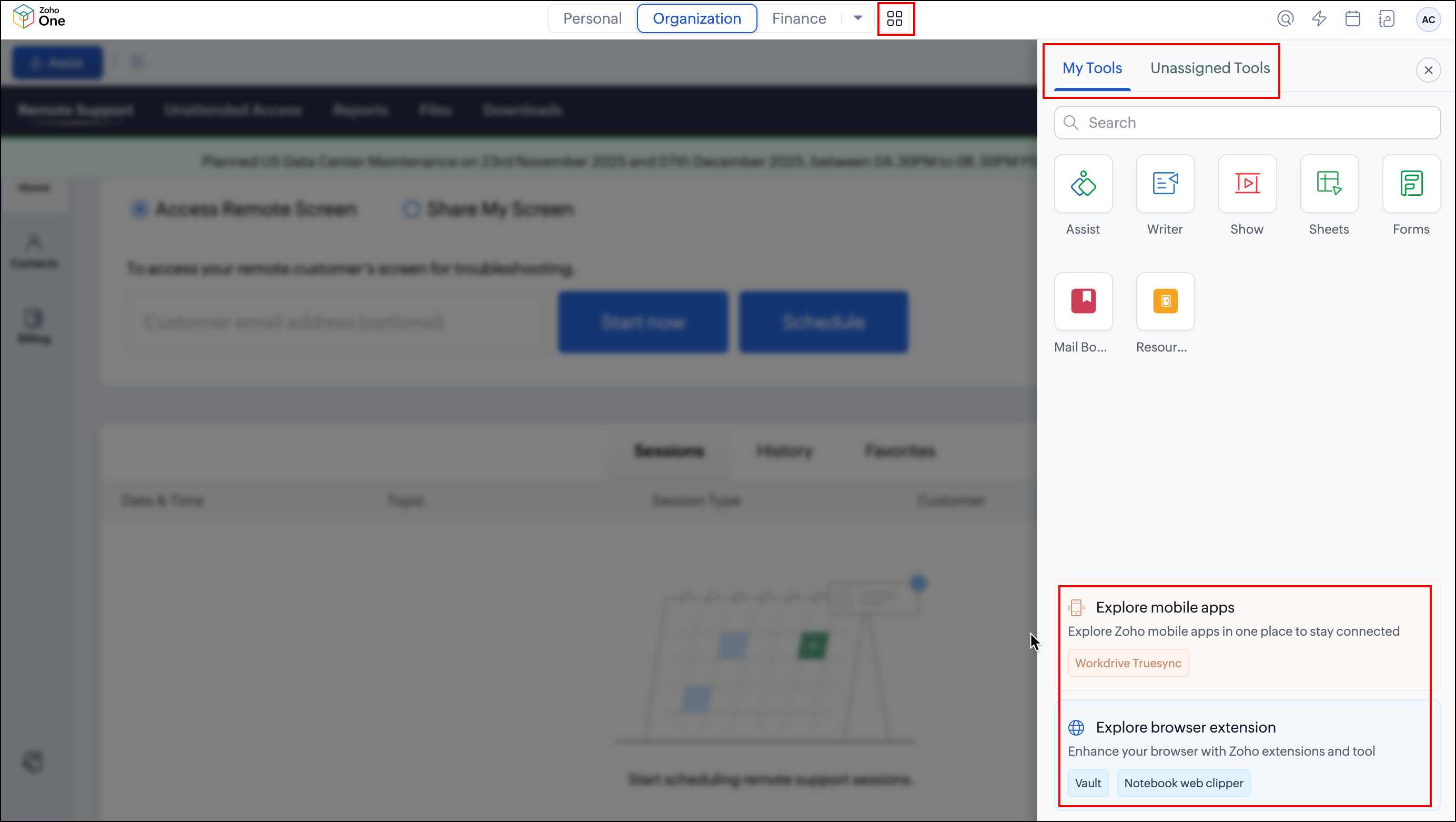Expand the spaces dropdown arrow after Finance
This screenshot has width=1456, height=822.
[858, 18]
